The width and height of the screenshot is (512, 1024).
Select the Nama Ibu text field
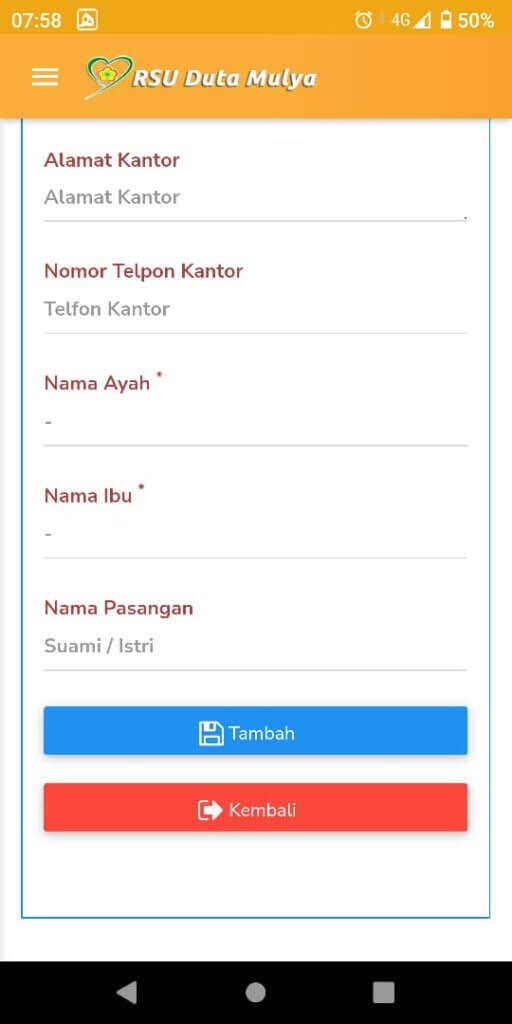coord(255,535)
